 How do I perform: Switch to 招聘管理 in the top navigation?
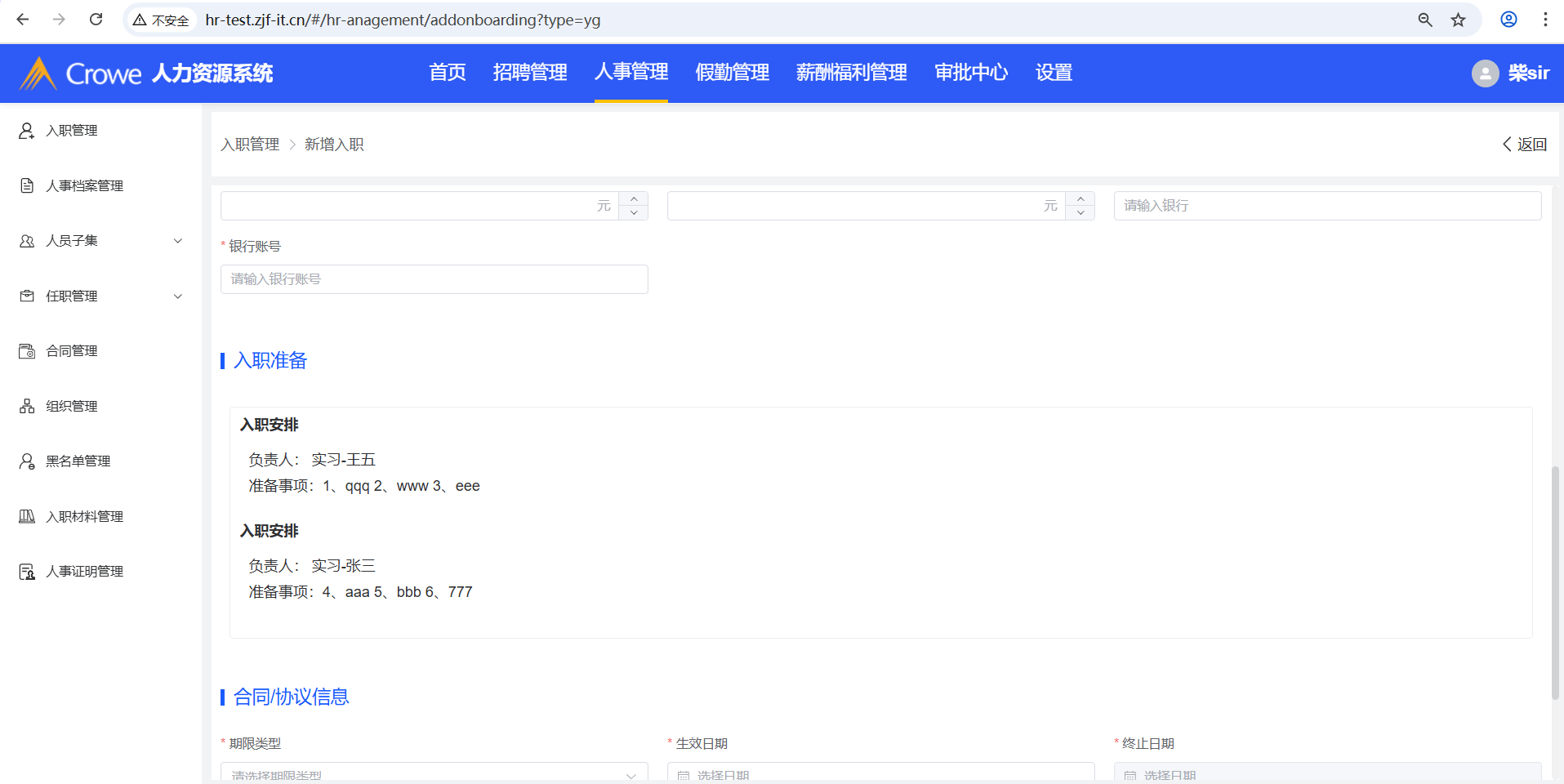tap(530, 73)
